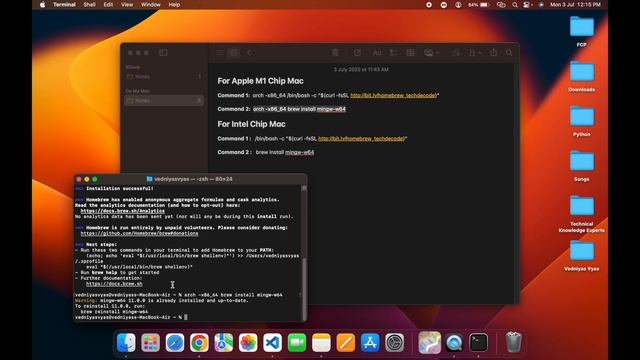
Task: Switch Notes to list view
Action: (220, 53)
